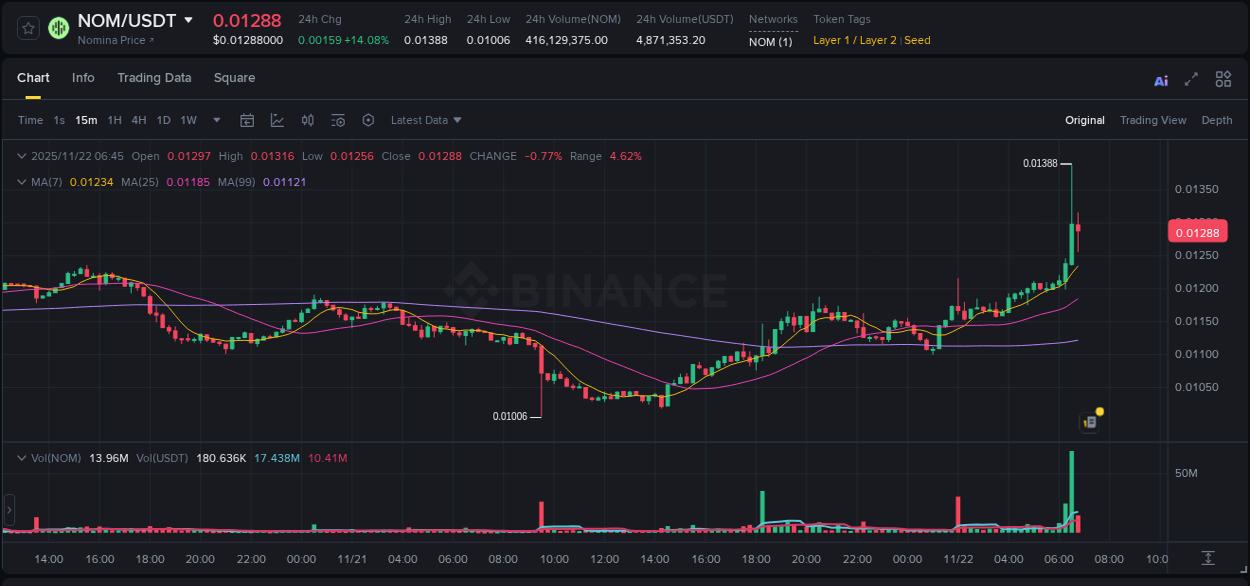The width and height of the screenshot is (1250, 586).
Task: Select the candlestick chart style icon
Action: [x=307, y=120]
